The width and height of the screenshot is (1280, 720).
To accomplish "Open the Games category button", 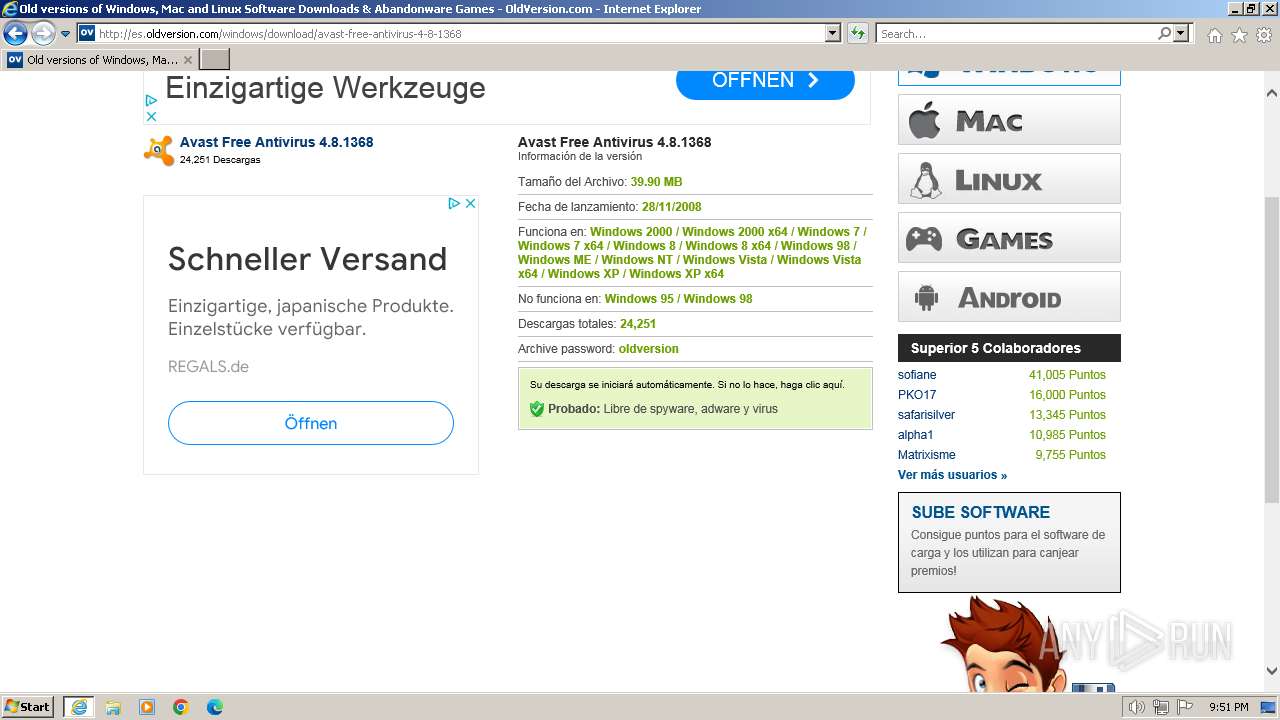I will coord(1009,238).
